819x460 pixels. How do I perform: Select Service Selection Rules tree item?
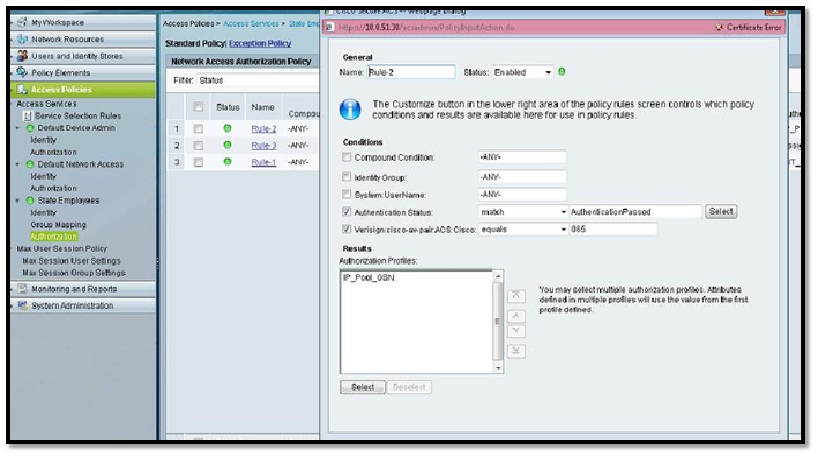point(78,116)
